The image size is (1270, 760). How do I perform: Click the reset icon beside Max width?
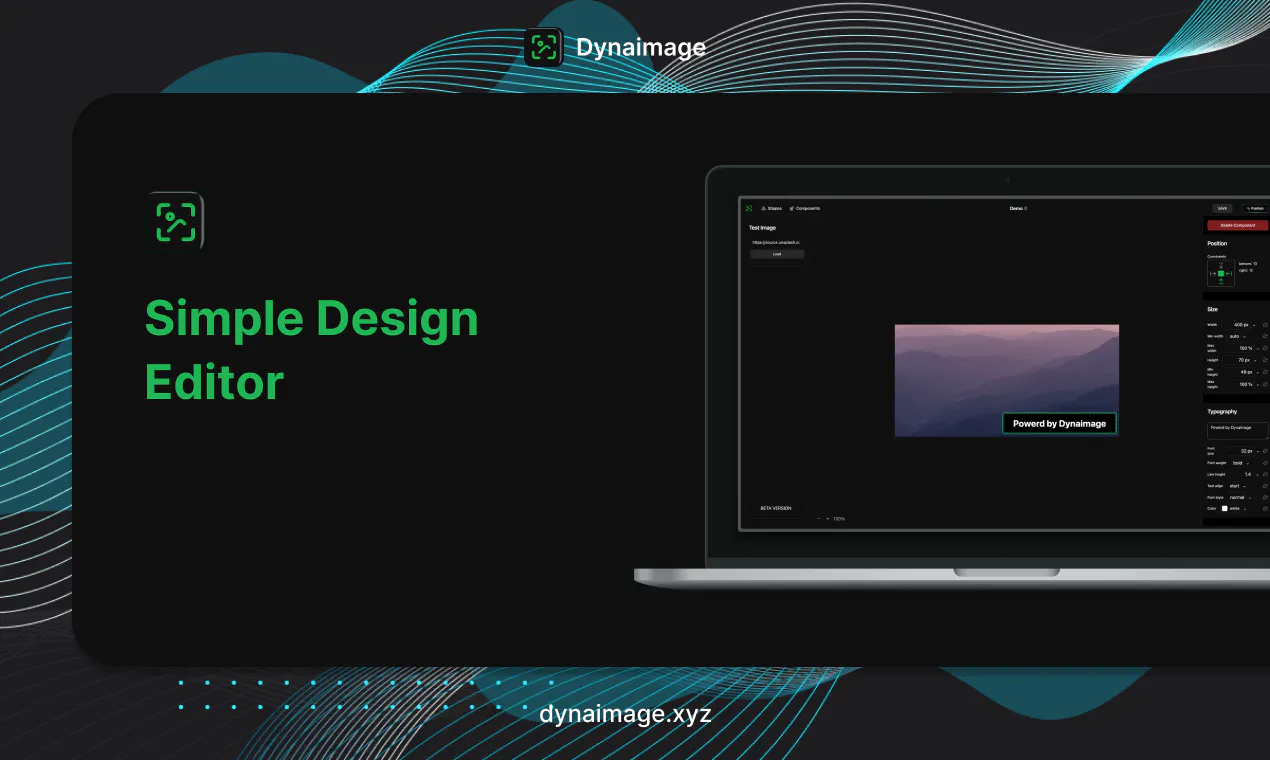pyautogui.click(x=1265, y=348)
